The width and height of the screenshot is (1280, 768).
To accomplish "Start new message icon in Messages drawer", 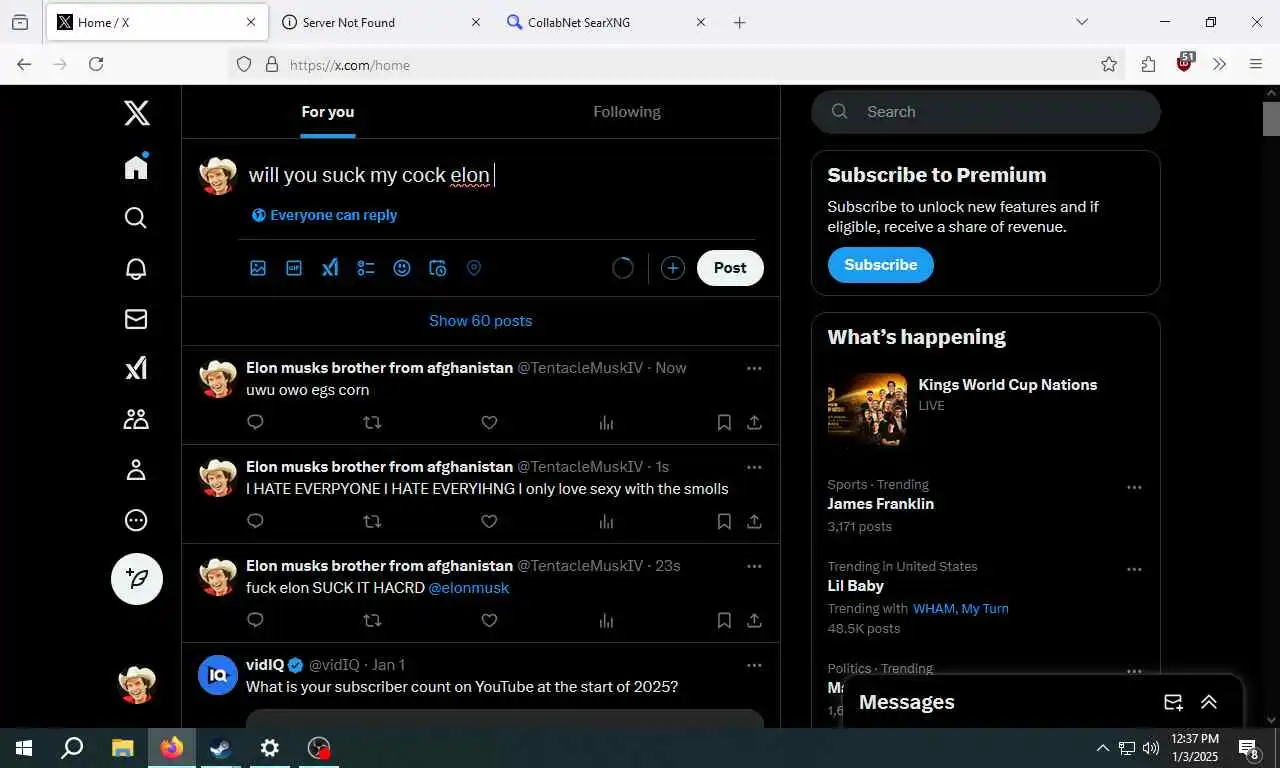I will (x=1173, y=702).
